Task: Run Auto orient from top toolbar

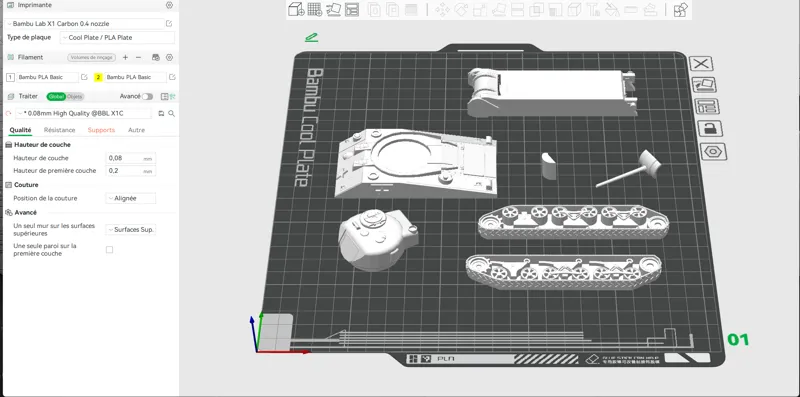Action: [x=333, y=9]
